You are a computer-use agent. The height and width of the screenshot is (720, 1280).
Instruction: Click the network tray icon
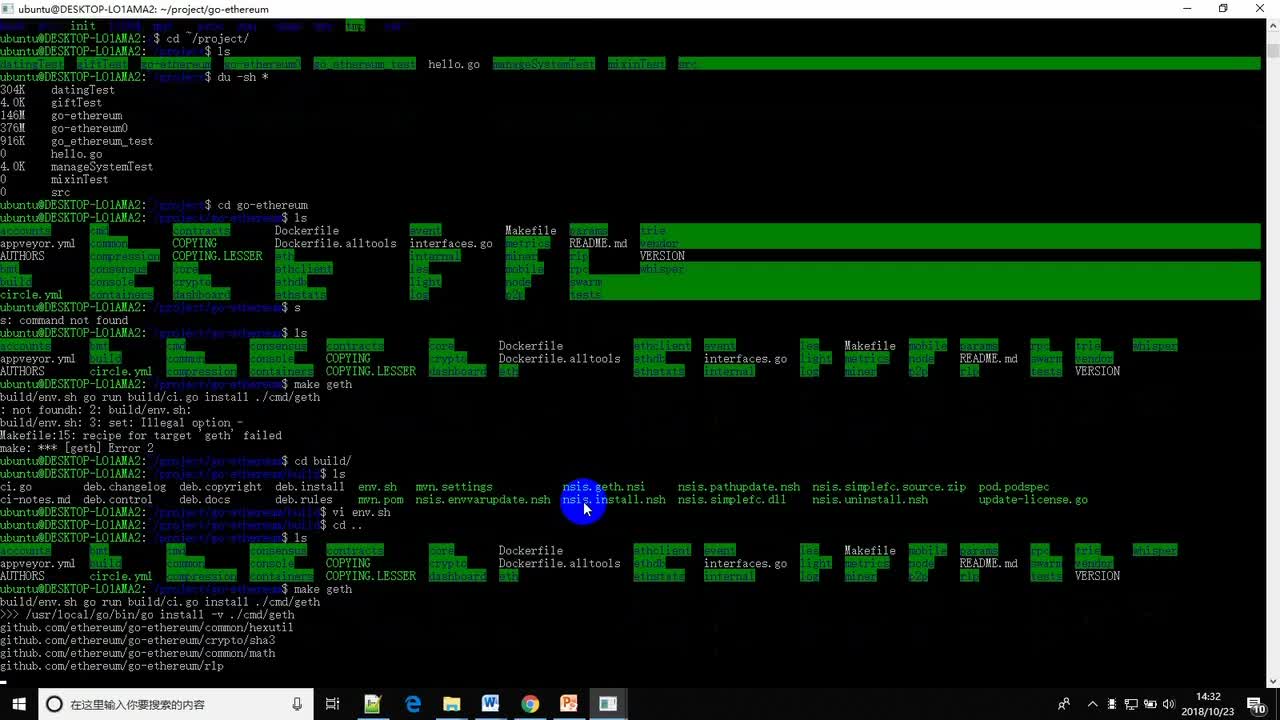[x=1131, y=704]
